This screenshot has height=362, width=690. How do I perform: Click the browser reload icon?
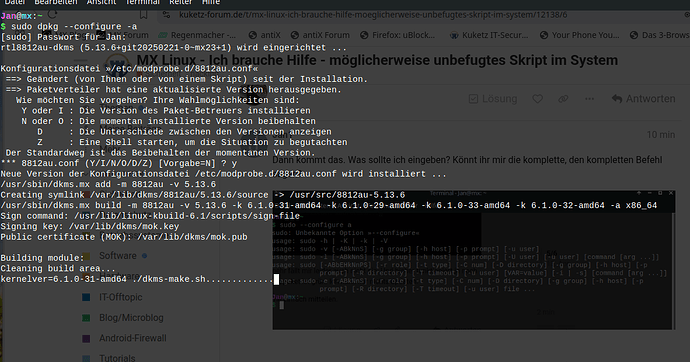(52, 15)
